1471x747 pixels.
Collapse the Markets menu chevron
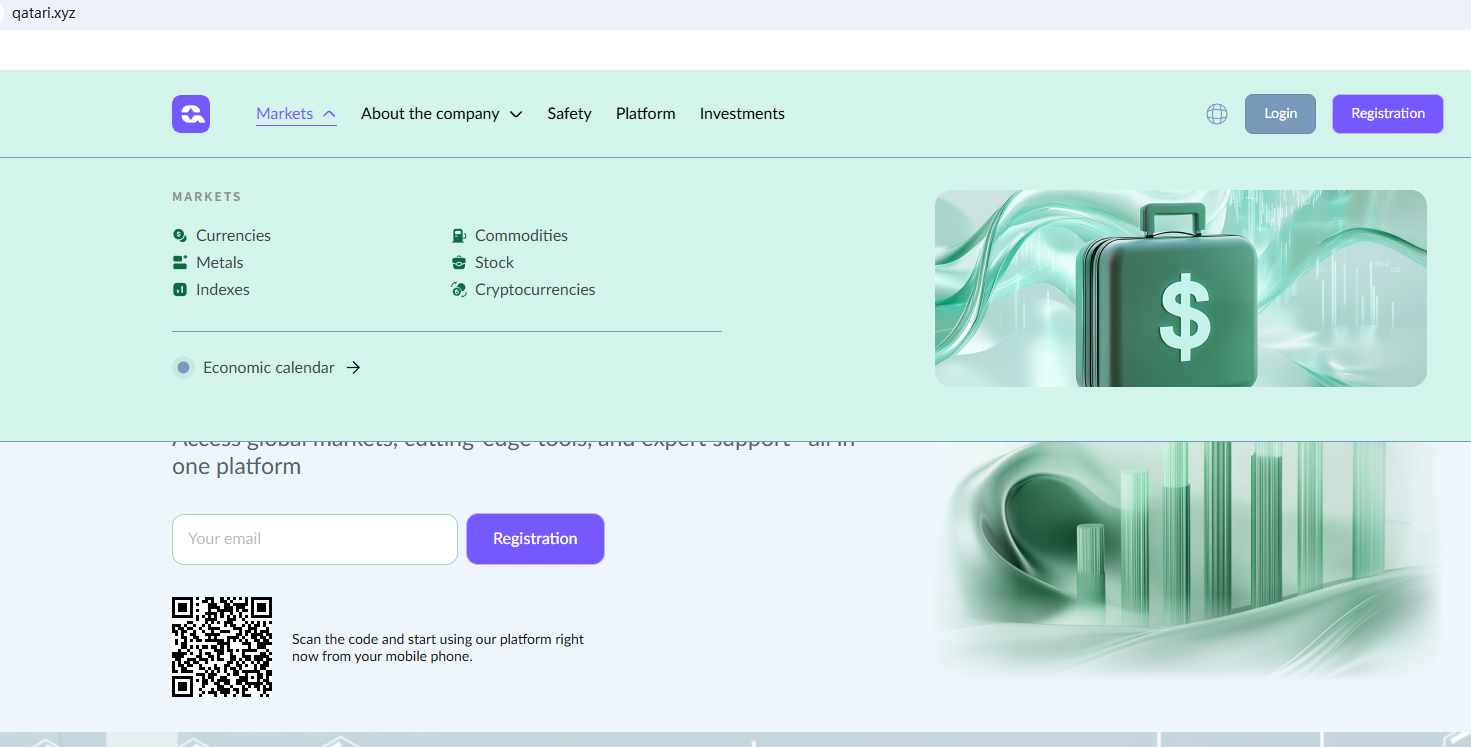tap(329, 114)
